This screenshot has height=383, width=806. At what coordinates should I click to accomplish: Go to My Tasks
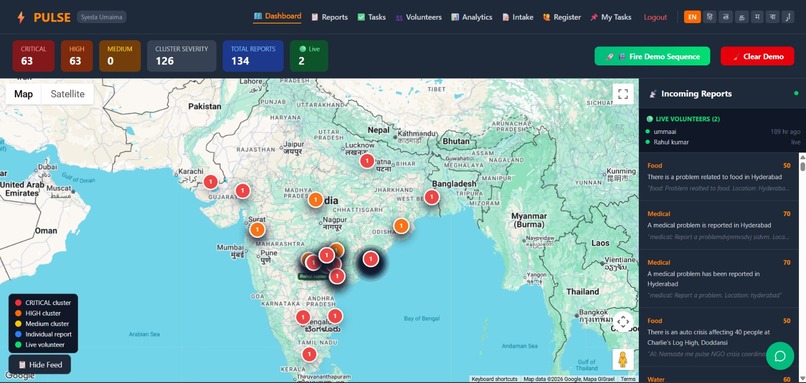[x=611, y=17]
